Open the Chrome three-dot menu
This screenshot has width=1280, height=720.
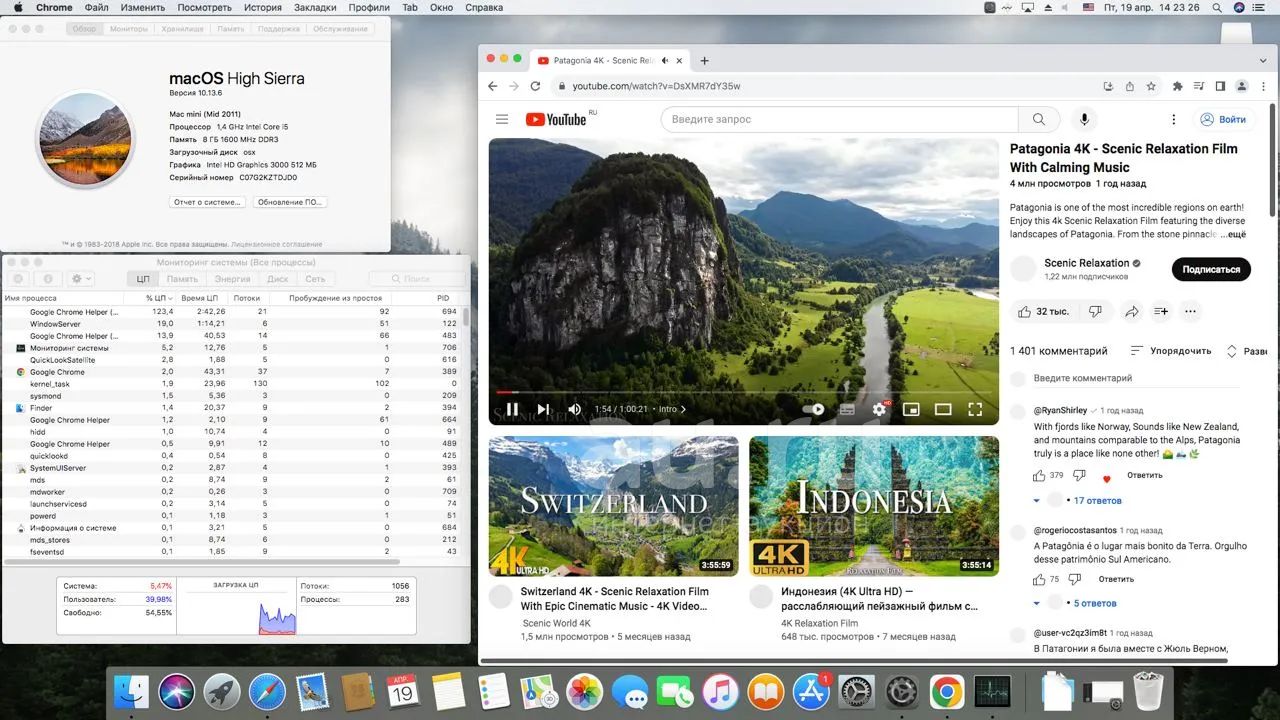click(x=1264, y=86)
